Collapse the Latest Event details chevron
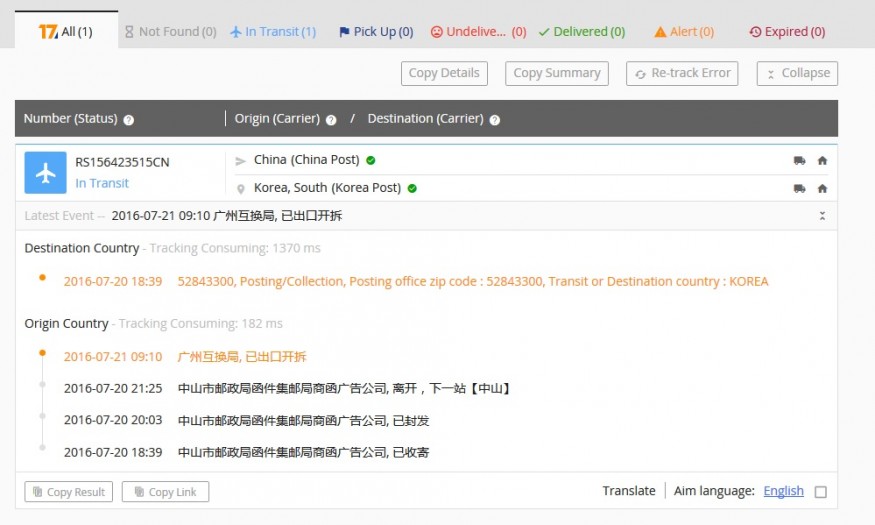 coord(822,216)
